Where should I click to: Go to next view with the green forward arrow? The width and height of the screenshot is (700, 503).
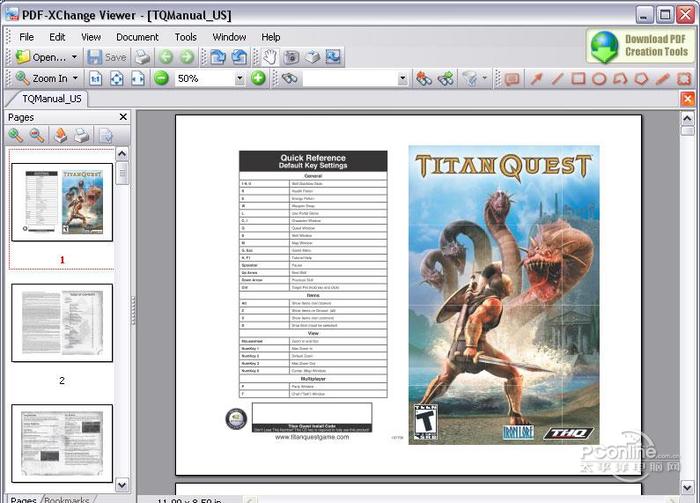(187, 57)
